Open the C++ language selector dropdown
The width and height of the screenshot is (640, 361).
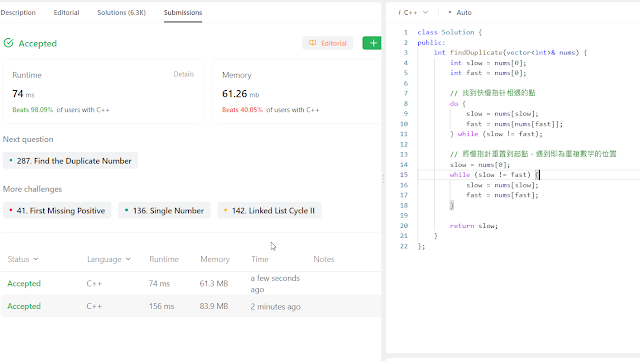413,13
